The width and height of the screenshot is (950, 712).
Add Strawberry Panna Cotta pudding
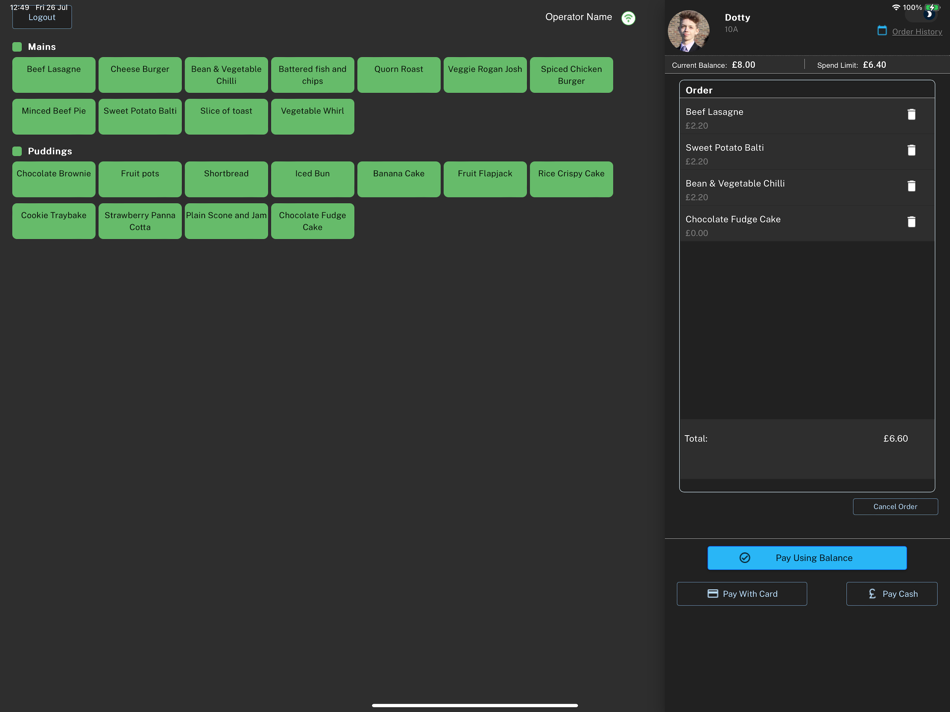[140, 221]
